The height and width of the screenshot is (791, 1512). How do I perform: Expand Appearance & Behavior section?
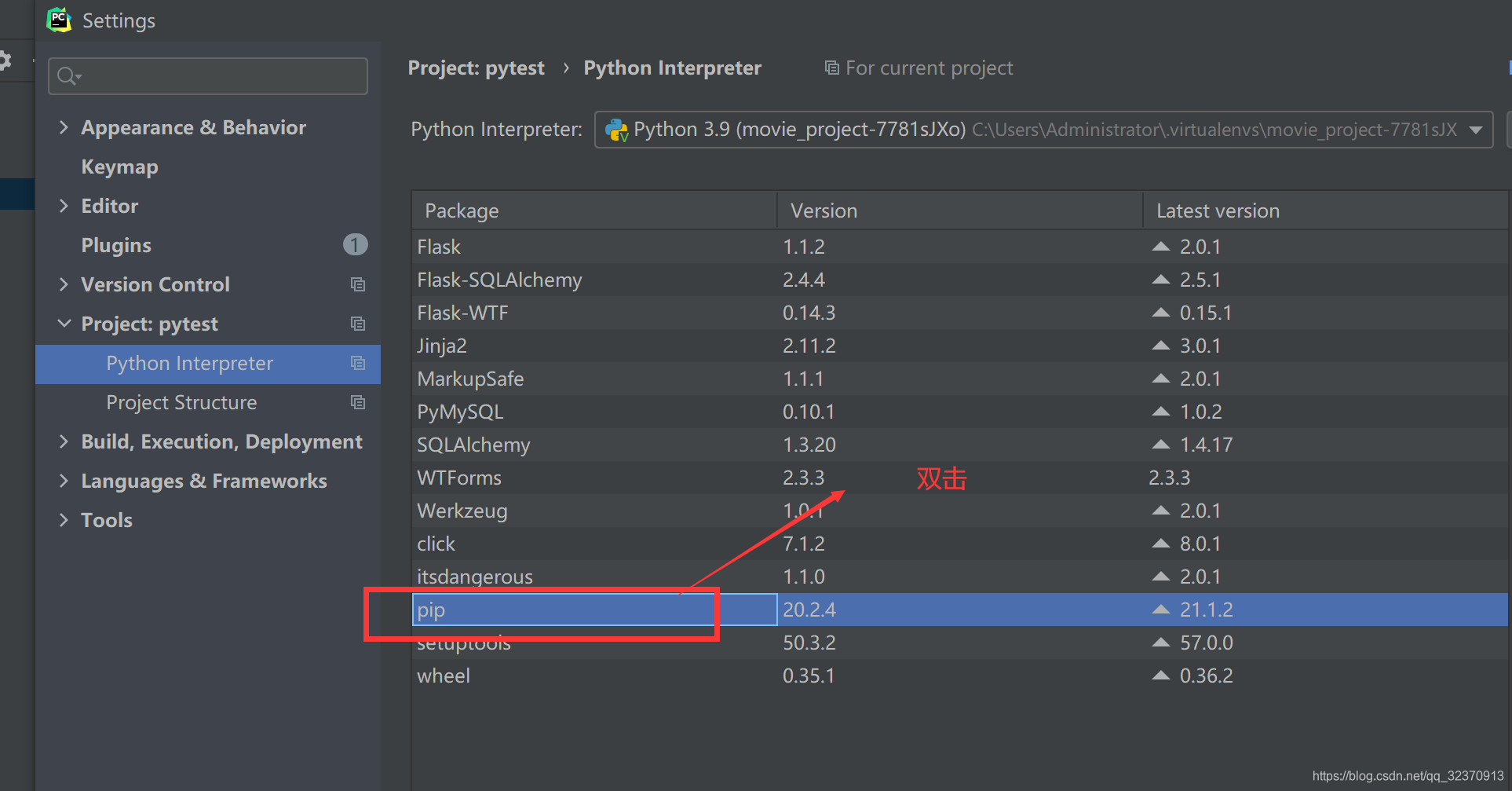(x=64, y=127)
